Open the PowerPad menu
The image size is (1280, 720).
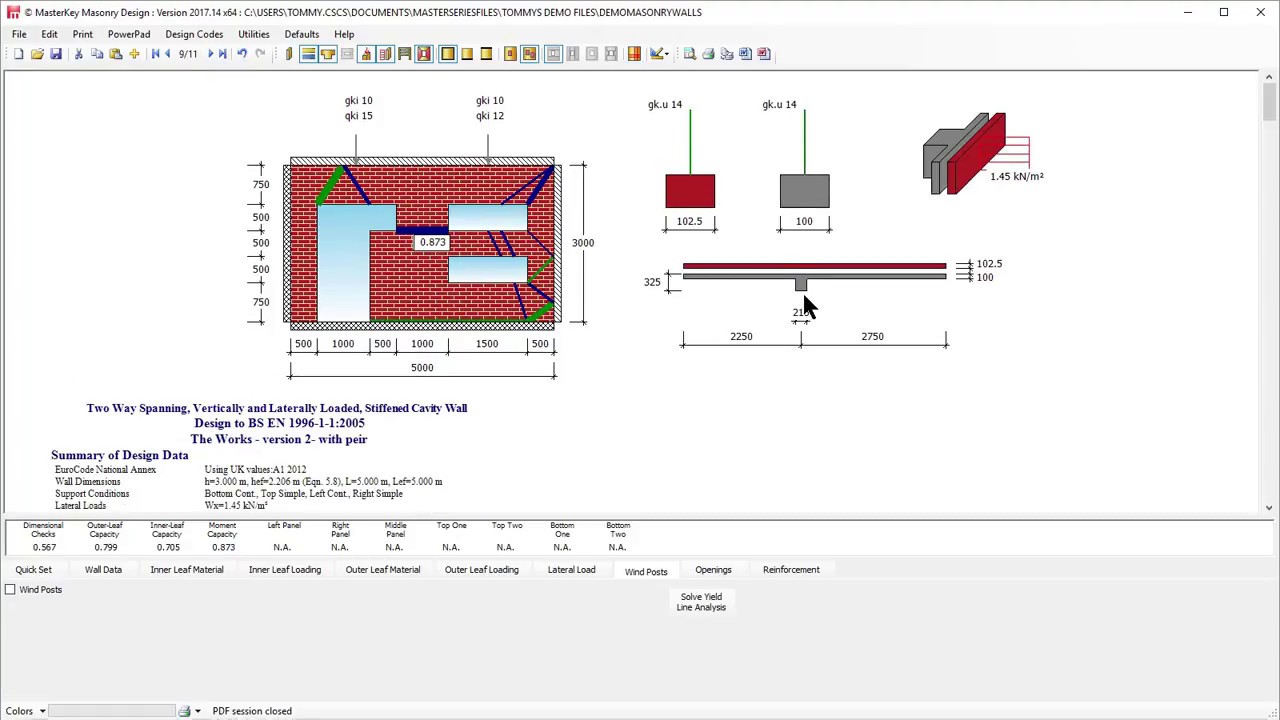(129, 34)
